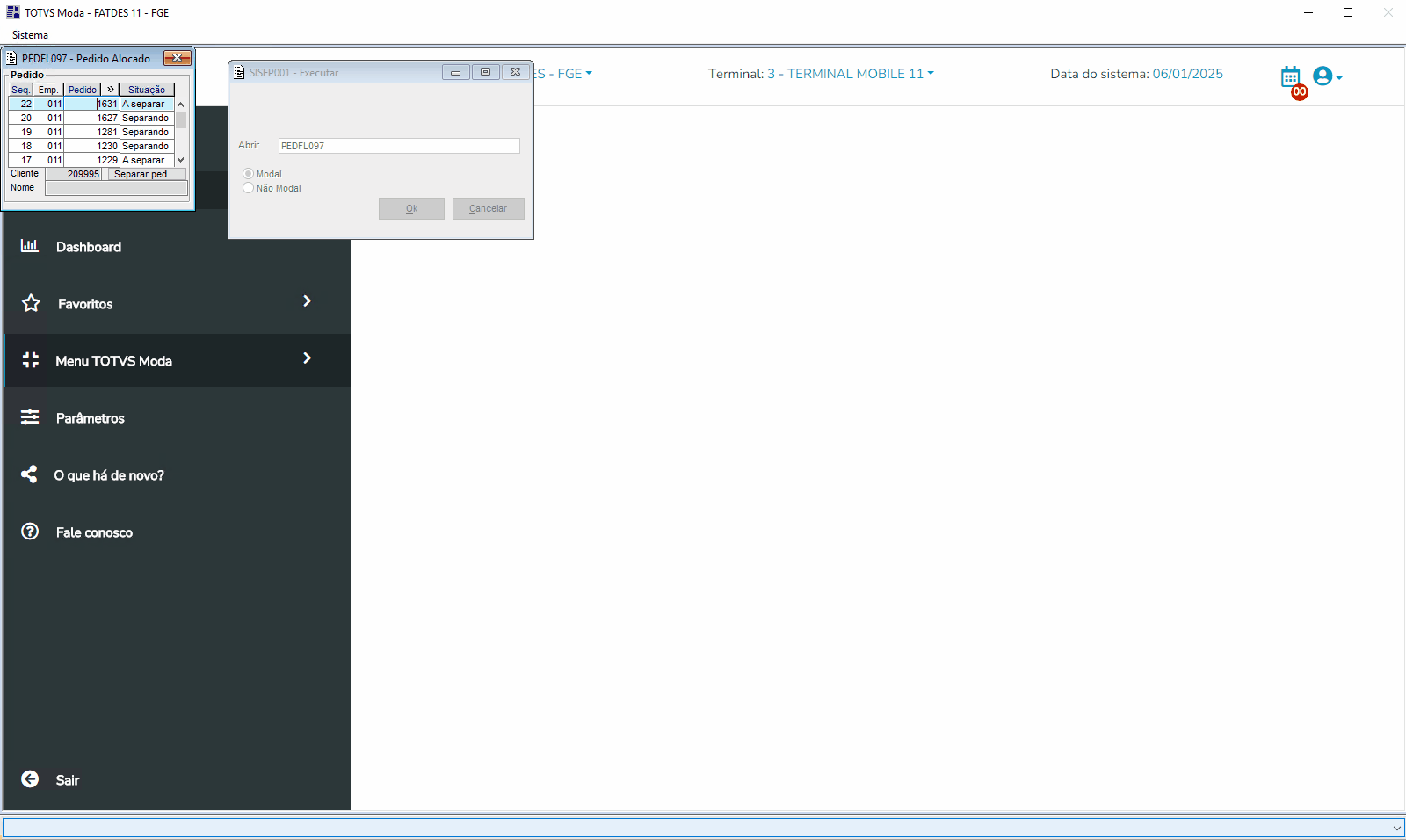Click the Favoritos star icon
1406x840 pixels.
[x=31, y=303]
